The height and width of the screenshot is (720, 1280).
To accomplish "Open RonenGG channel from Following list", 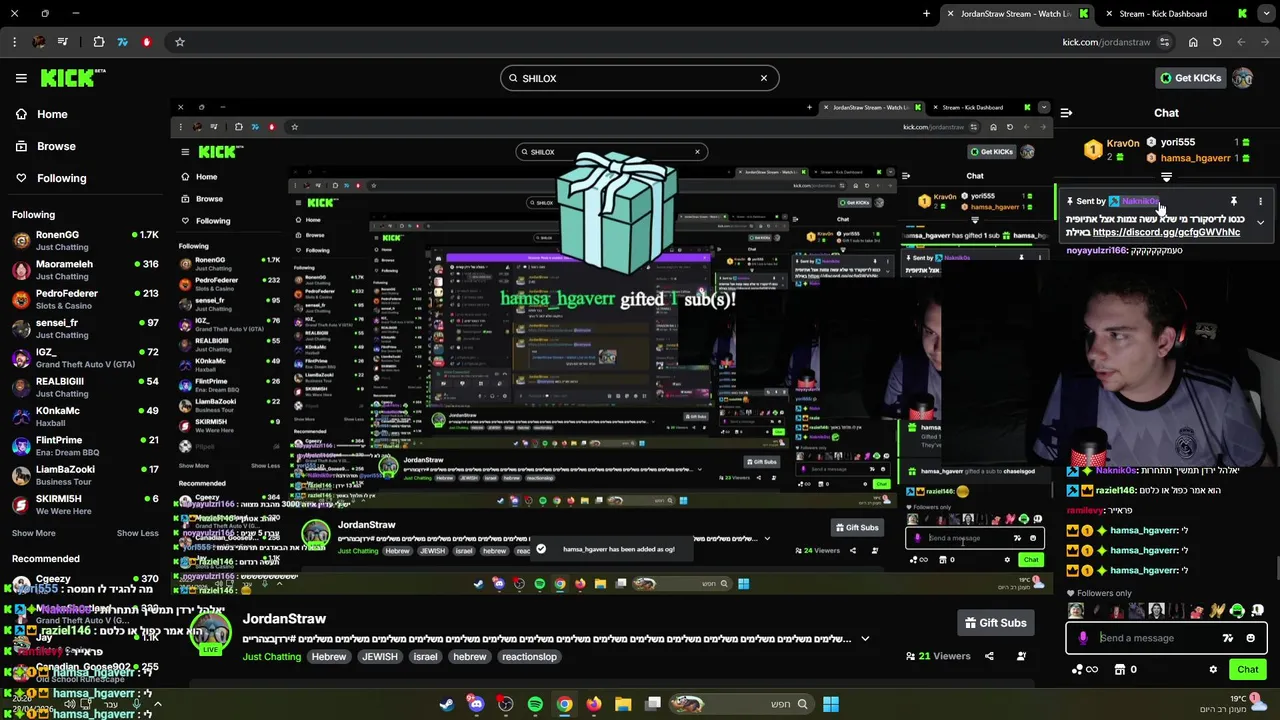I will click(x=85, y=240).
